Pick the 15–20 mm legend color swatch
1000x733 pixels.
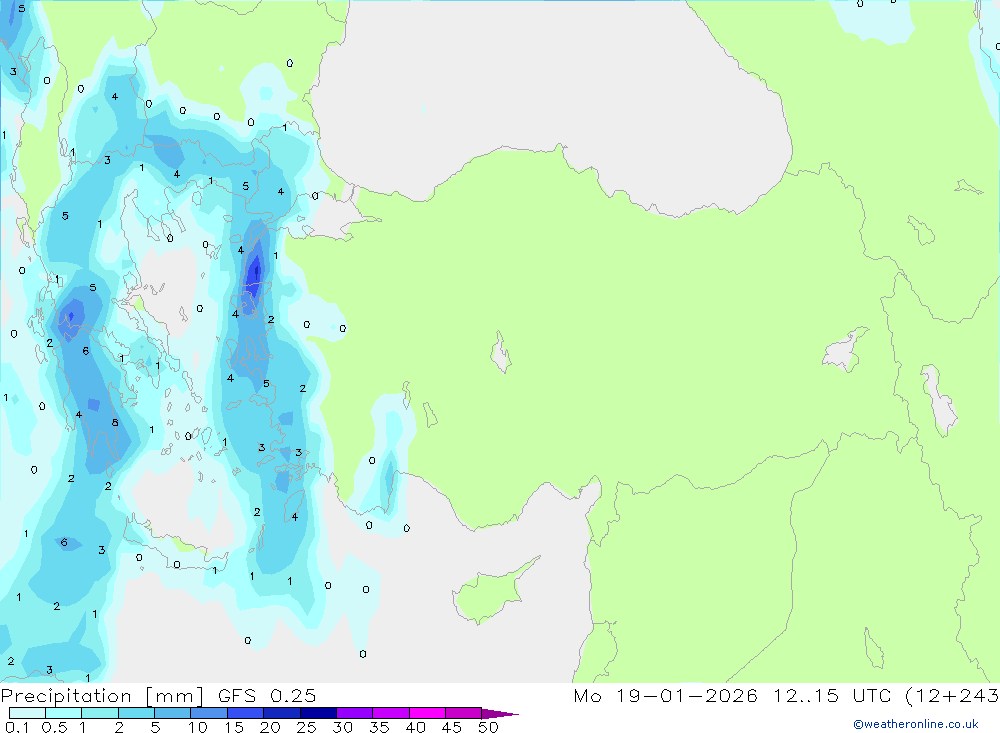246,713
